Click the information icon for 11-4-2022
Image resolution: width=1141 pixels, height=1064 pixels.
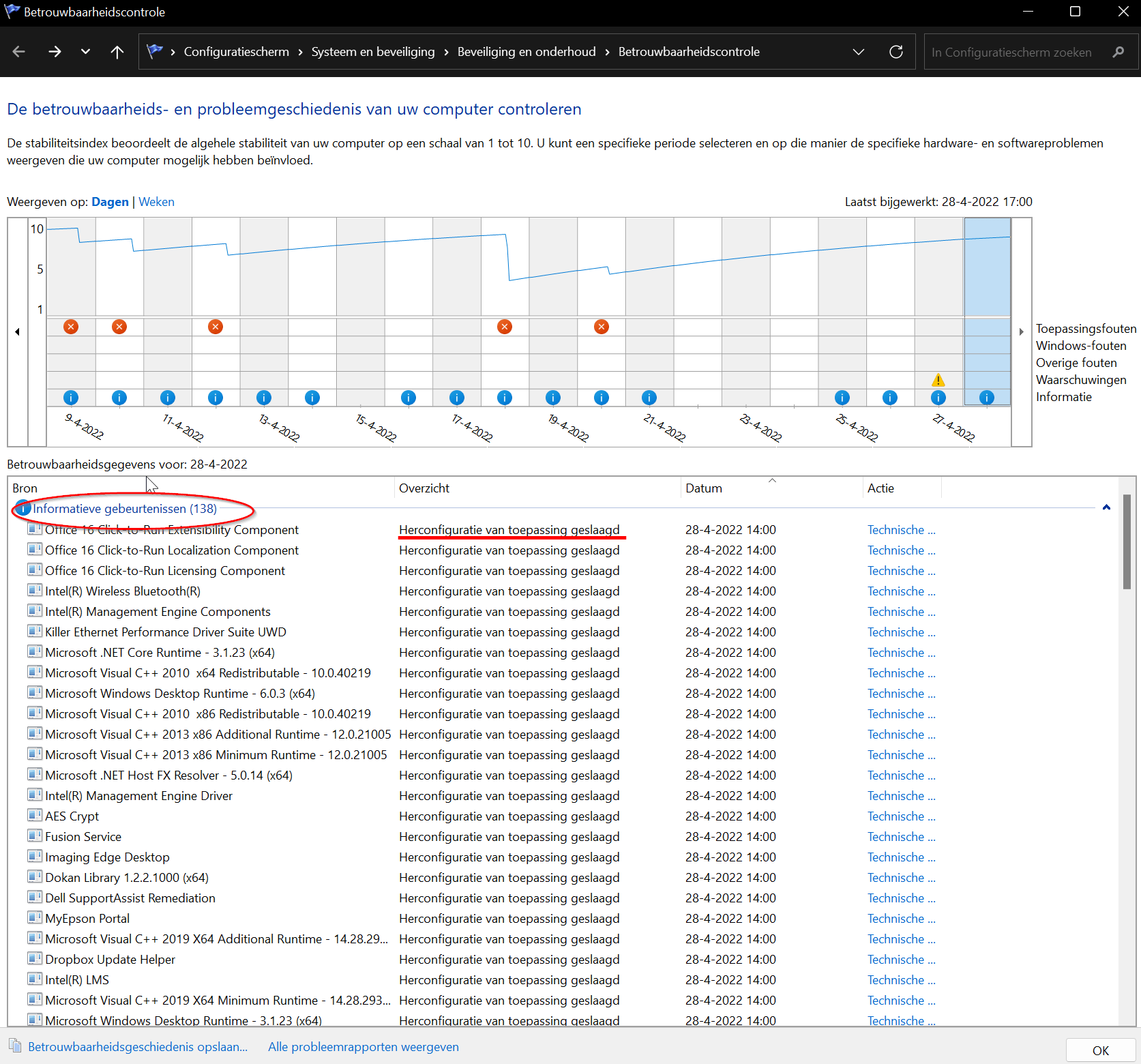pyautogui.click(x=168, y=398)
